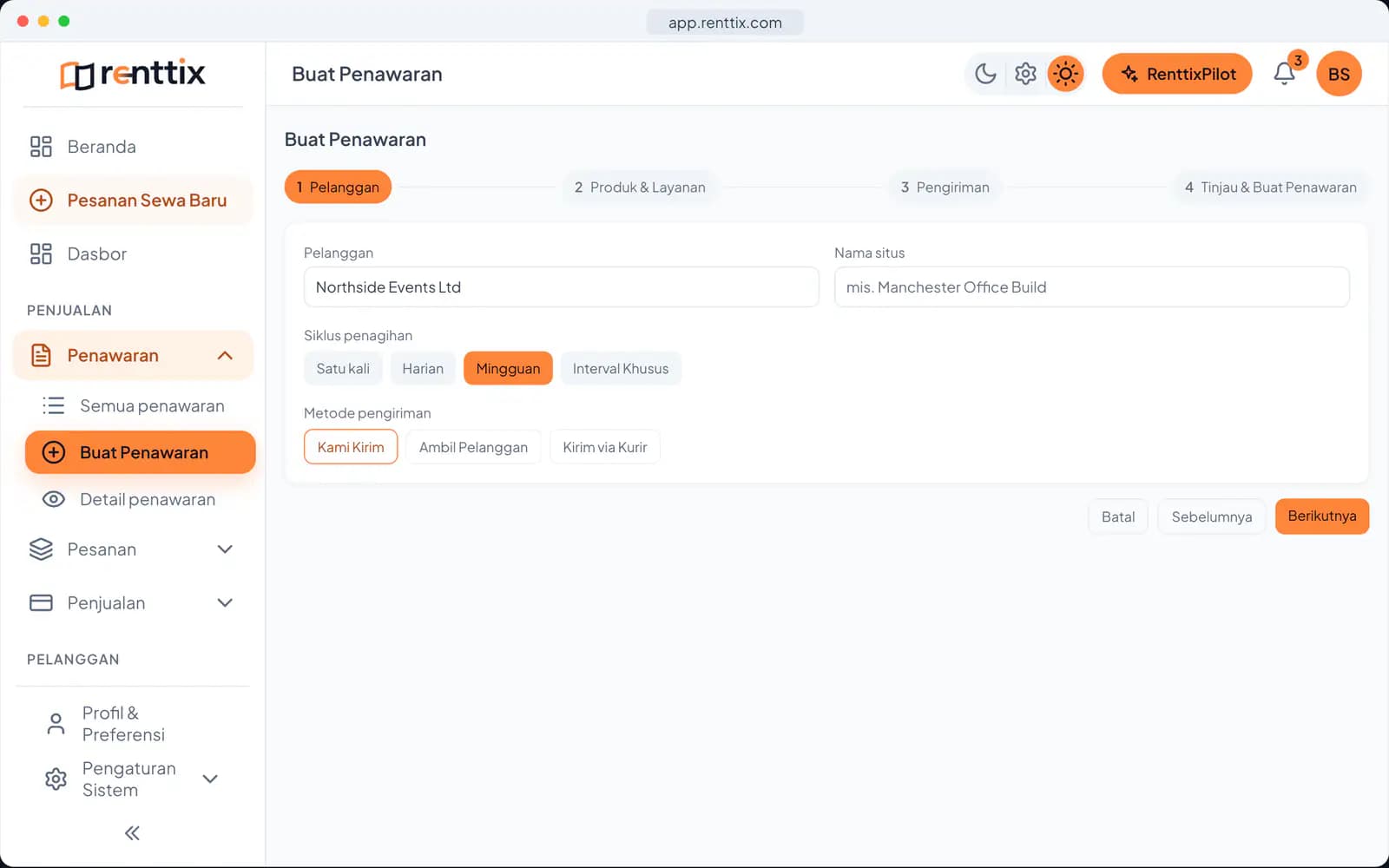Select Mingguan billing cycle

[508, 369]
